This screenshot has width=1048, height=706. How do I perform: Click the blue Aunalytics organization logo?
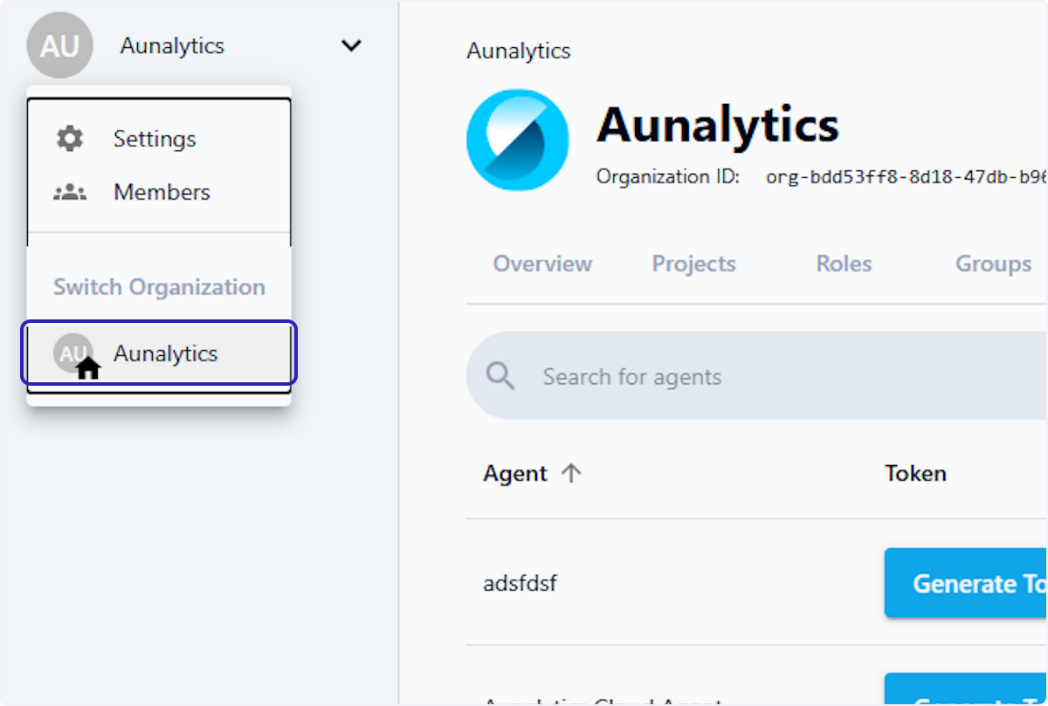click(517, 140)
